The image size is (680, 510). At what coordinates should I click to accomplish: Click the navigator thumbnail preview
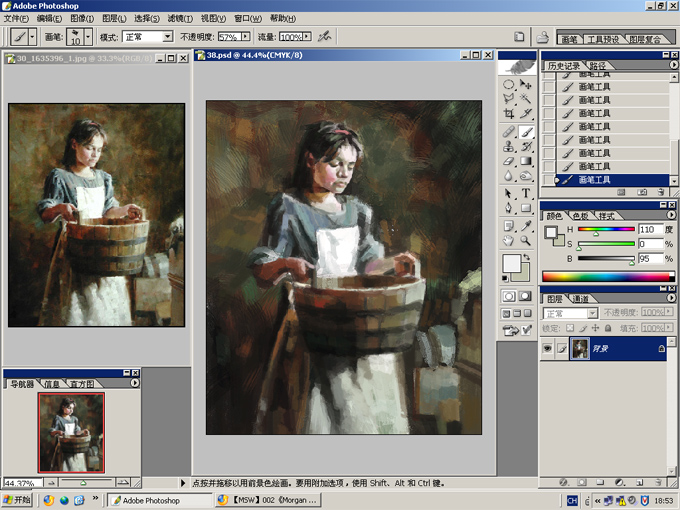[x=71, y=432]
